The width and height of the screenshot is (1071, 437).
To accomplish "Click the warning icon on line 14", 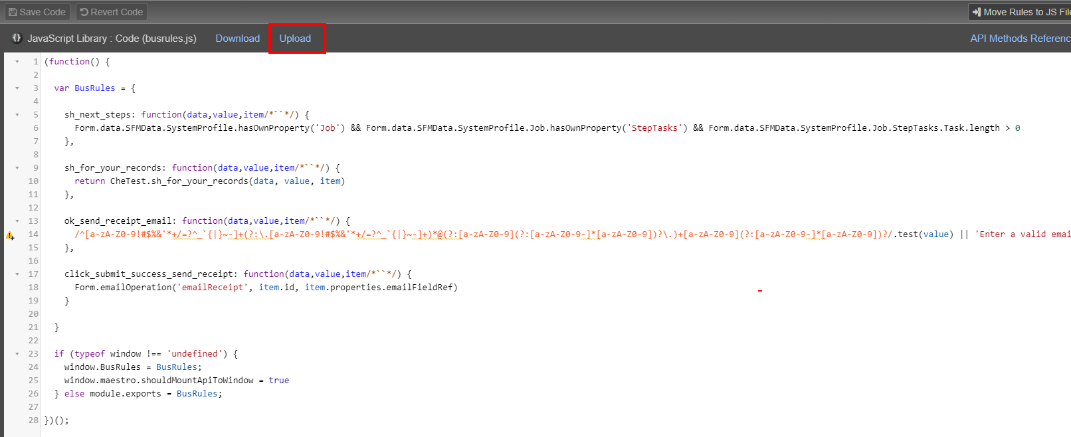I will point(10,235).
